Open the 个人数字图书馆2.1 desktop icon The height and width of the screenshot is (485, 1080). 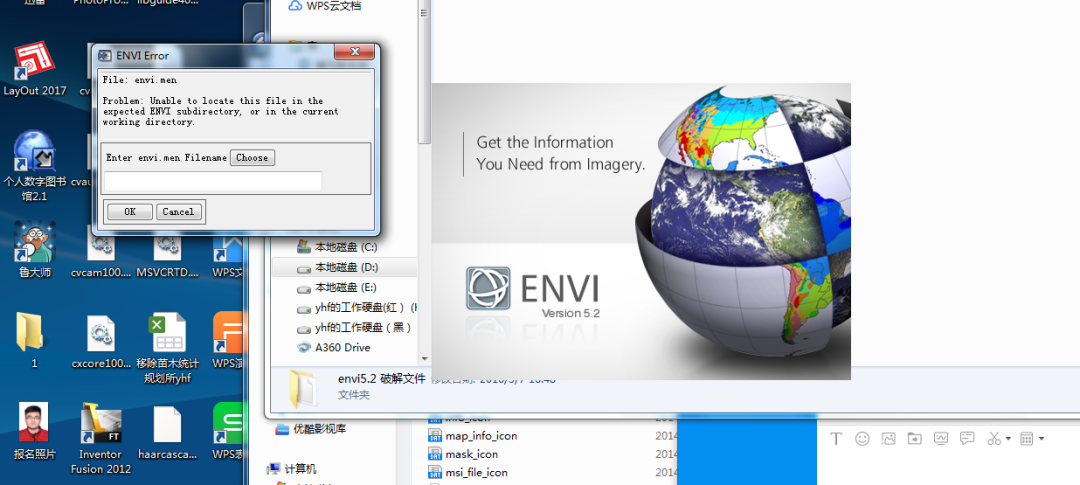click(x=34, y=166)
